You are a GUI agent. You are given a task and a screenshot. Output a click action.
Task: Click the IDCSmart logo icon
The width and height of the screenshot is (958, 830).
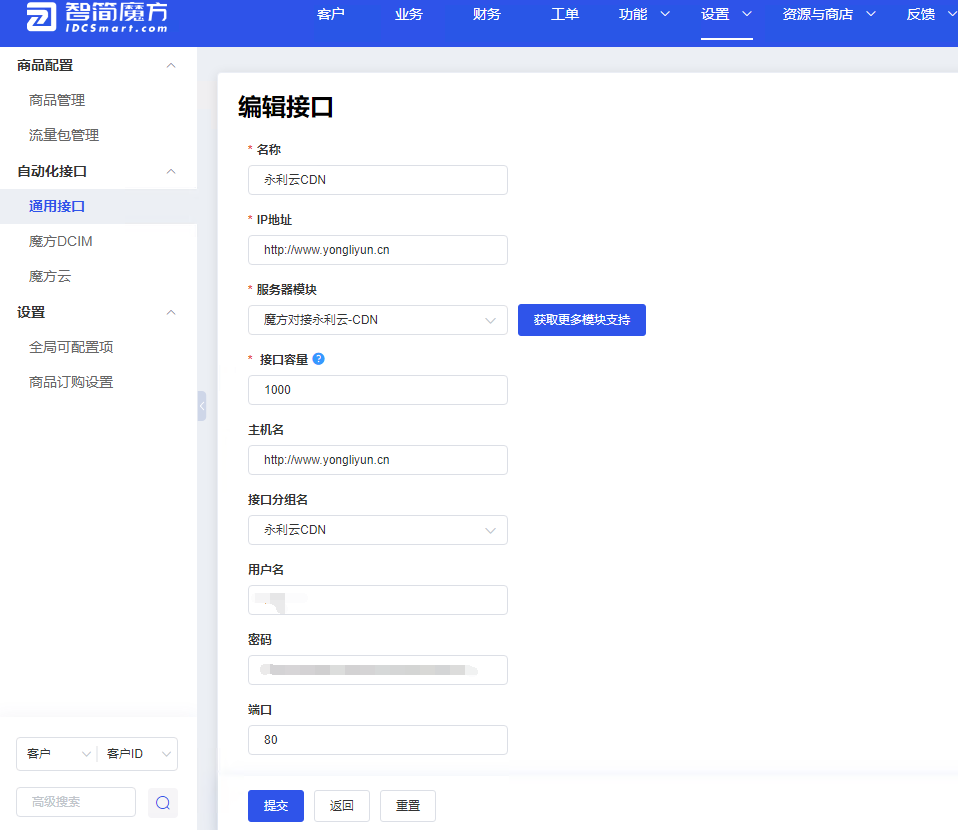coord(41,17)
